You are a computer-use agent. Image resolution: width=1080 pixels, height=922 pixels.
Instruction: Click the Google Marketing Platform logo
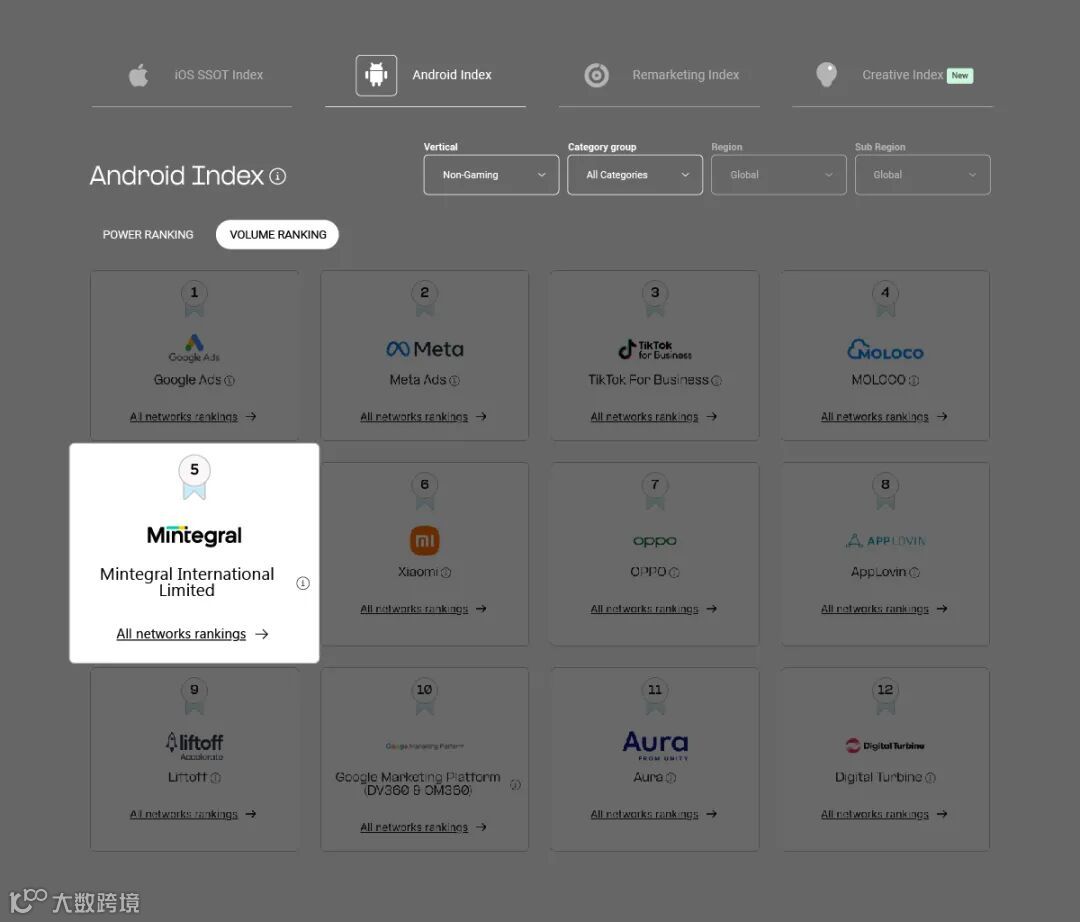pyautogui.click(x=425, y=746)
